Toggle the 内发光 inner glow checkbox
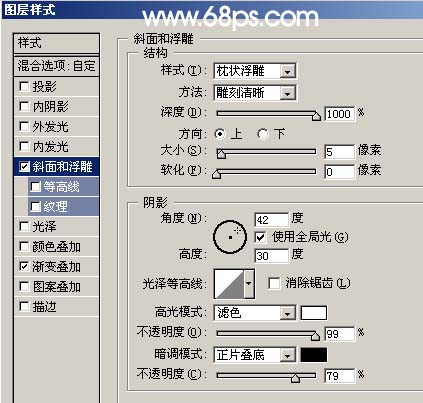This screenshot has height=403, width=423. point(24,147)
